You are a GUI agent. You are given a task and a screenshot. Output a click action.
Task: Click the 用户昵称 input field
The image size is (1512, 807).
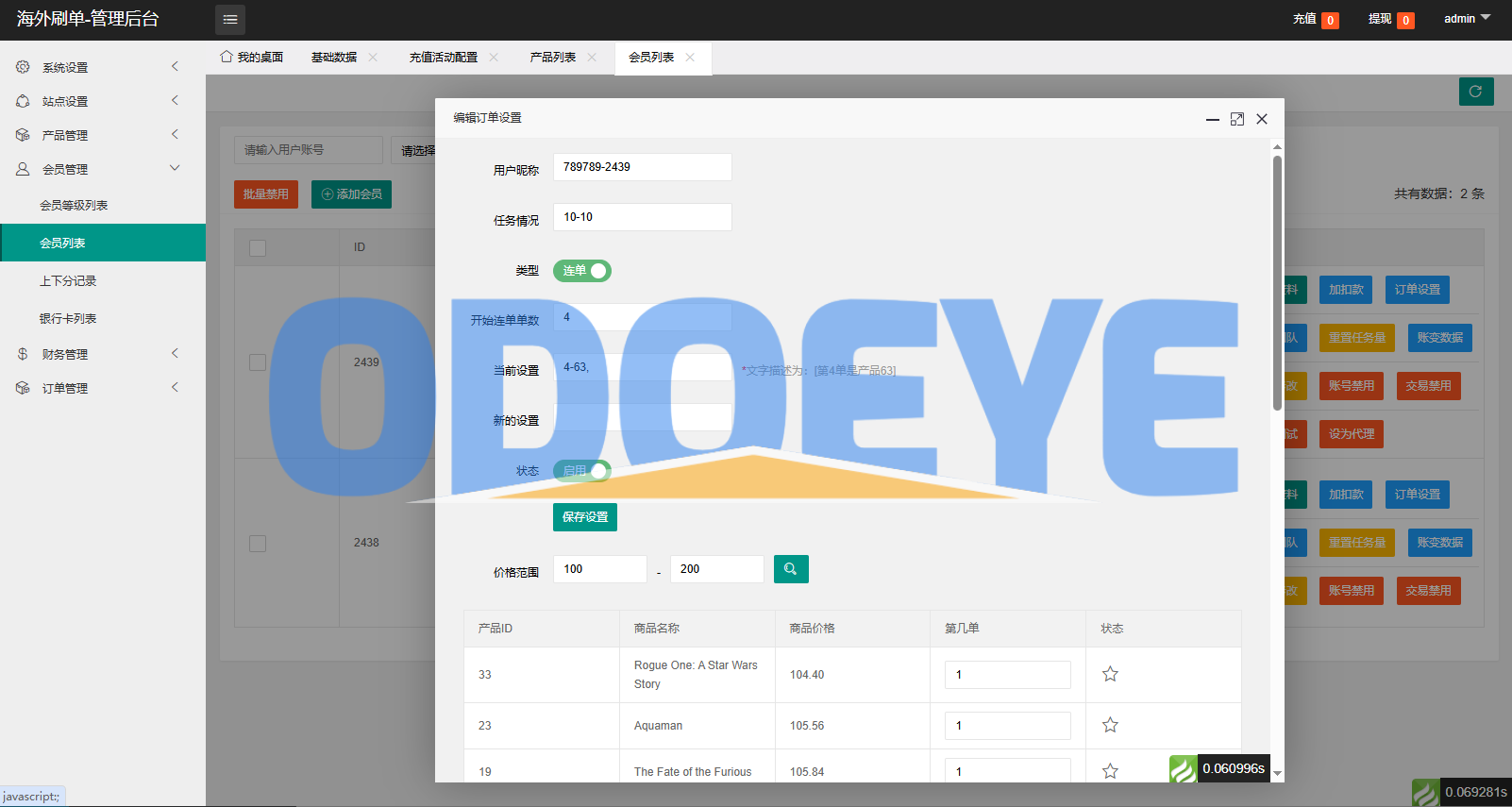643,167
